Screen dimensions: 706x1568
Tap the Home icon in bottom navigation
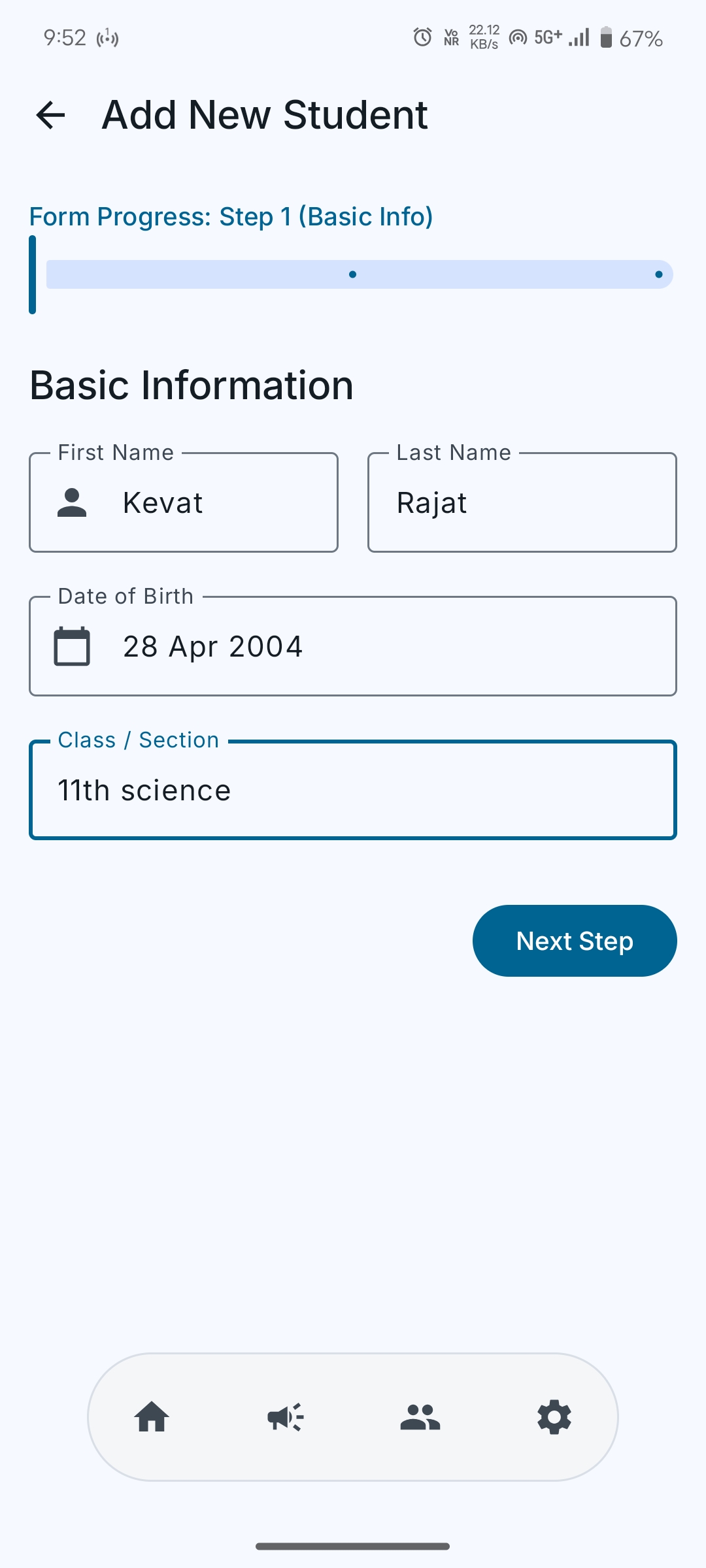click(152, 1418)
